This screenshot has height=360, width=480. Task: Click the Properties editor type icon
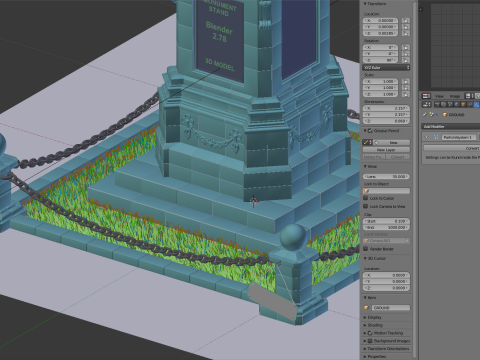(427, 104)
